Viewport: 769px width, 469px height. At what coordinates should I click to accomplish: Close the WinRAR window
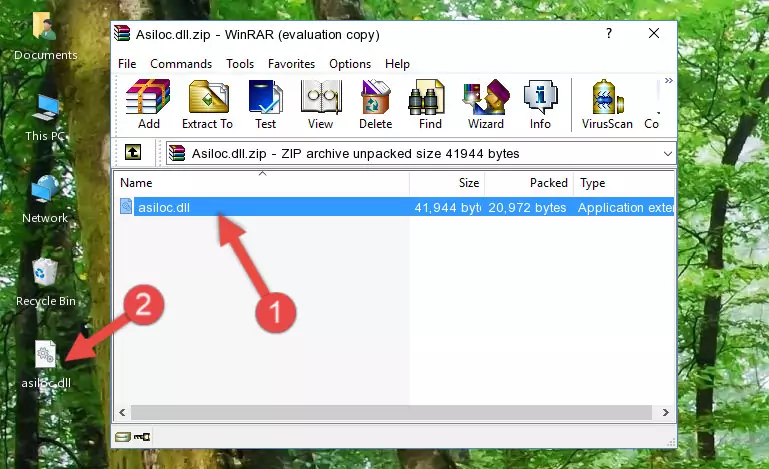(x=654, y=33)
